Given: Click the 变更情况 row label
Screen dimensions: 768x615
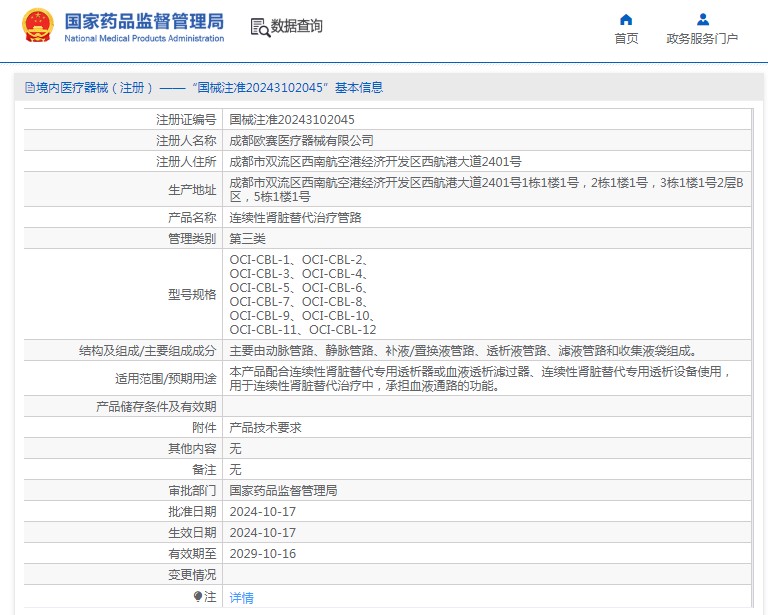Looking at the screenshot, I should [x=192, y=575].
